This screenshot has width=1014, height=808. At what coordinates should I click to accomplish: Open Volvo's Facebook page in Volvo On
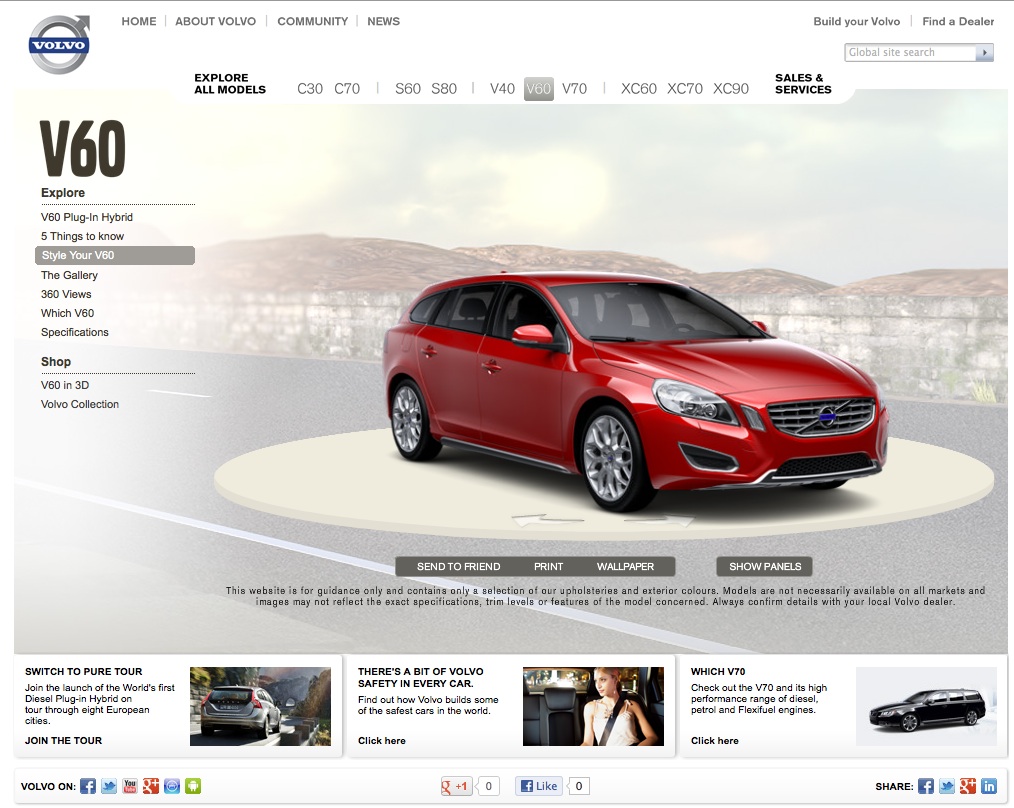[88, 786]
